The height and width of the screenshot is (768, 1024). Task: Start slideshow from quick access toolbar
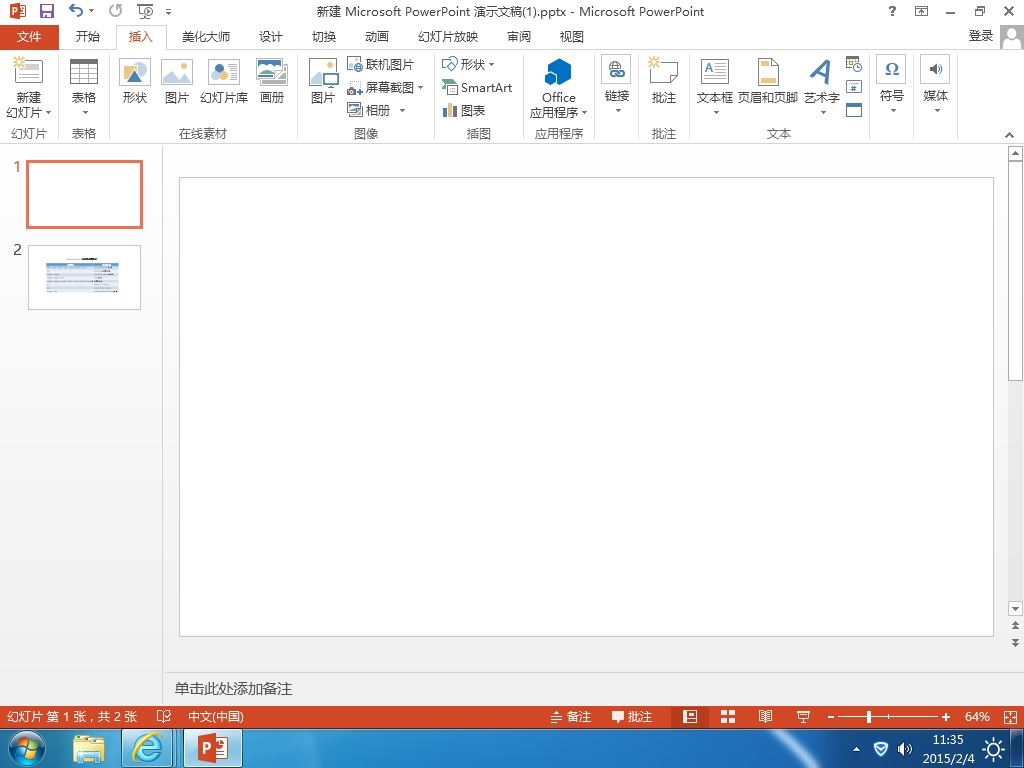(x=145, y=11)
